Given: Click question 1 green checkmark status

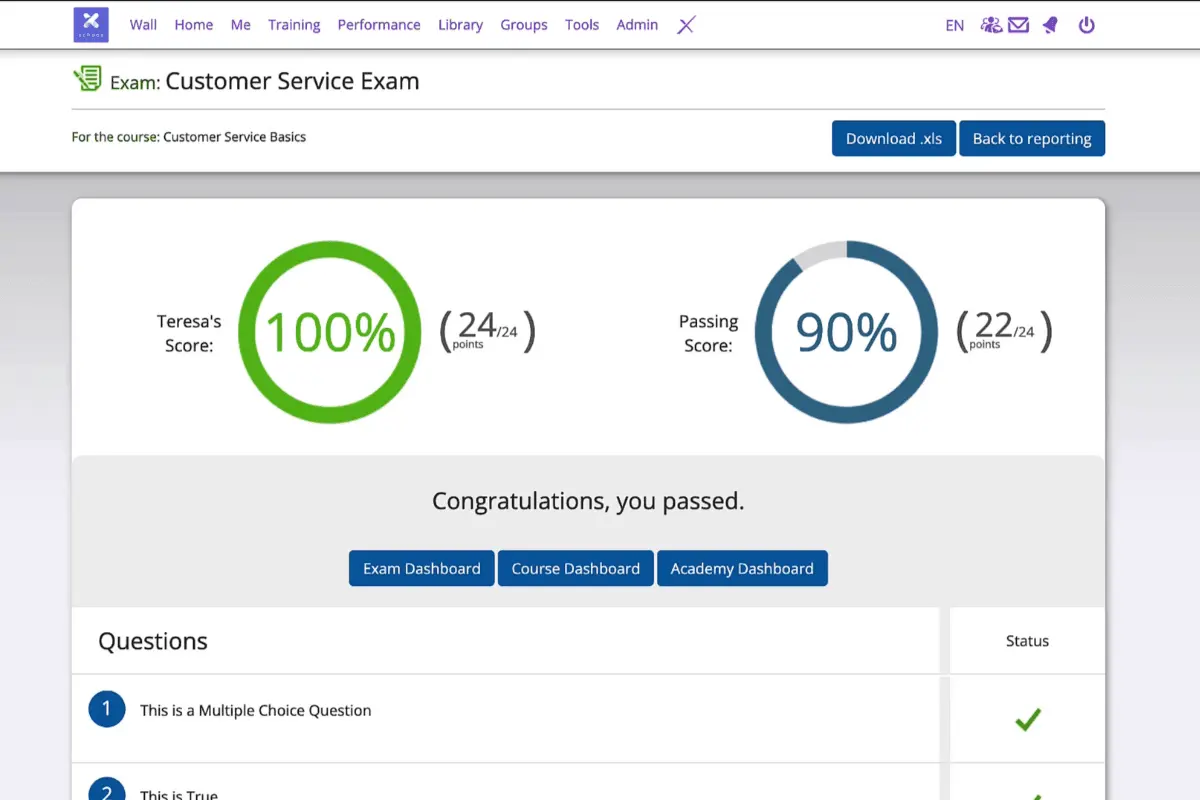Looking at the screenshot, I should coord(1028,719).
